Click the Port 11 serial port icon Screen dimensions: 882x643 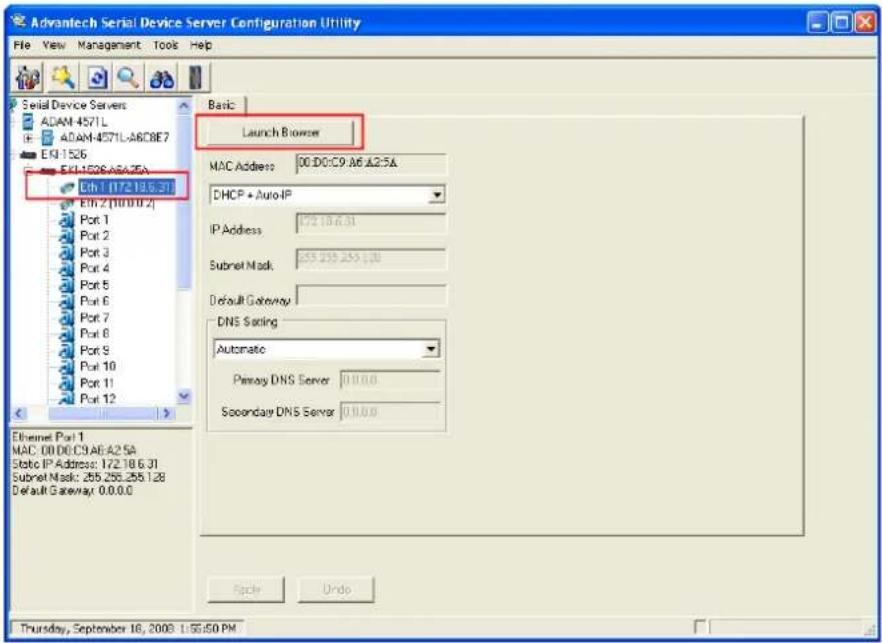point(66,383)
